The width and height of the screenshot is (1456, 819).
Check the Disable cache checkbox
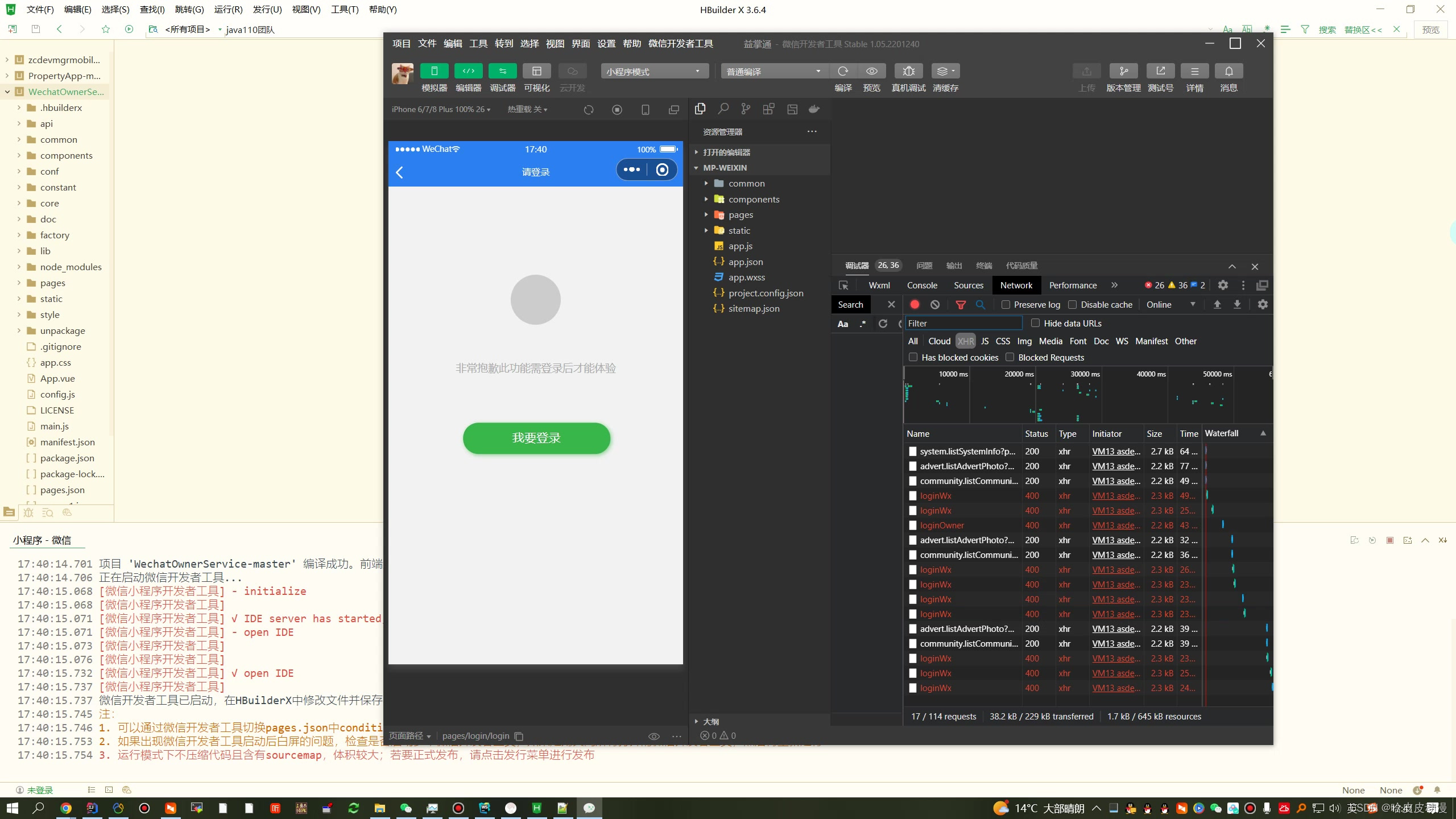pyautogui.click(x=1073, y=305)
